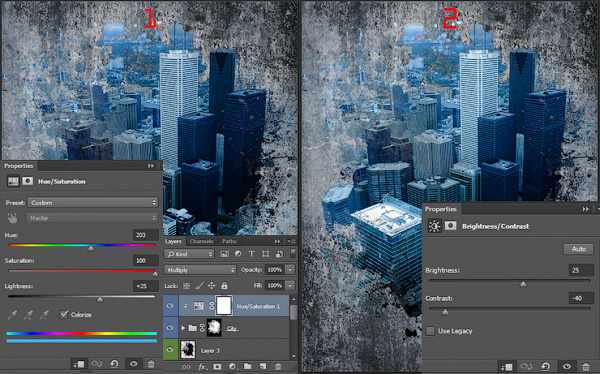Hide the Layer 3 visibility eye

coord(170,350)
